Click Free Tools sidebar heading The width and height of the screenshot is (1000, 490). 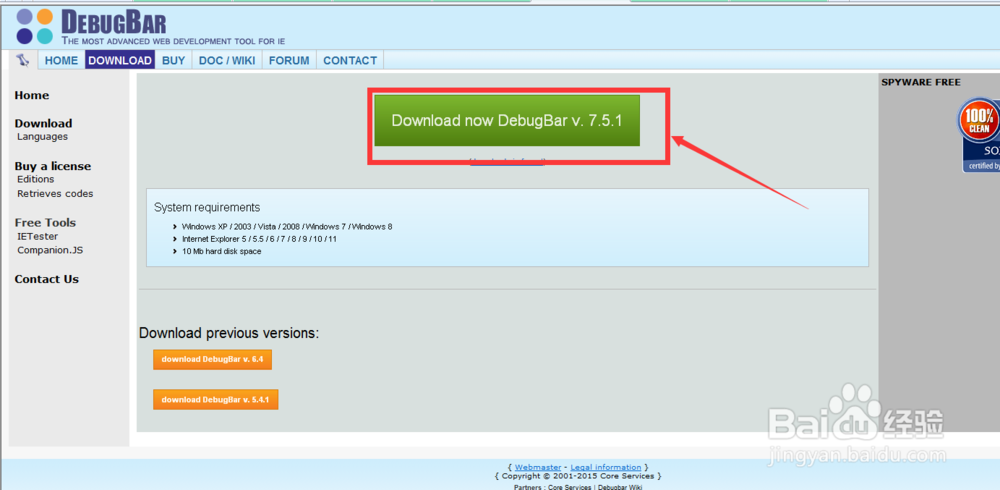click(45, 223)
